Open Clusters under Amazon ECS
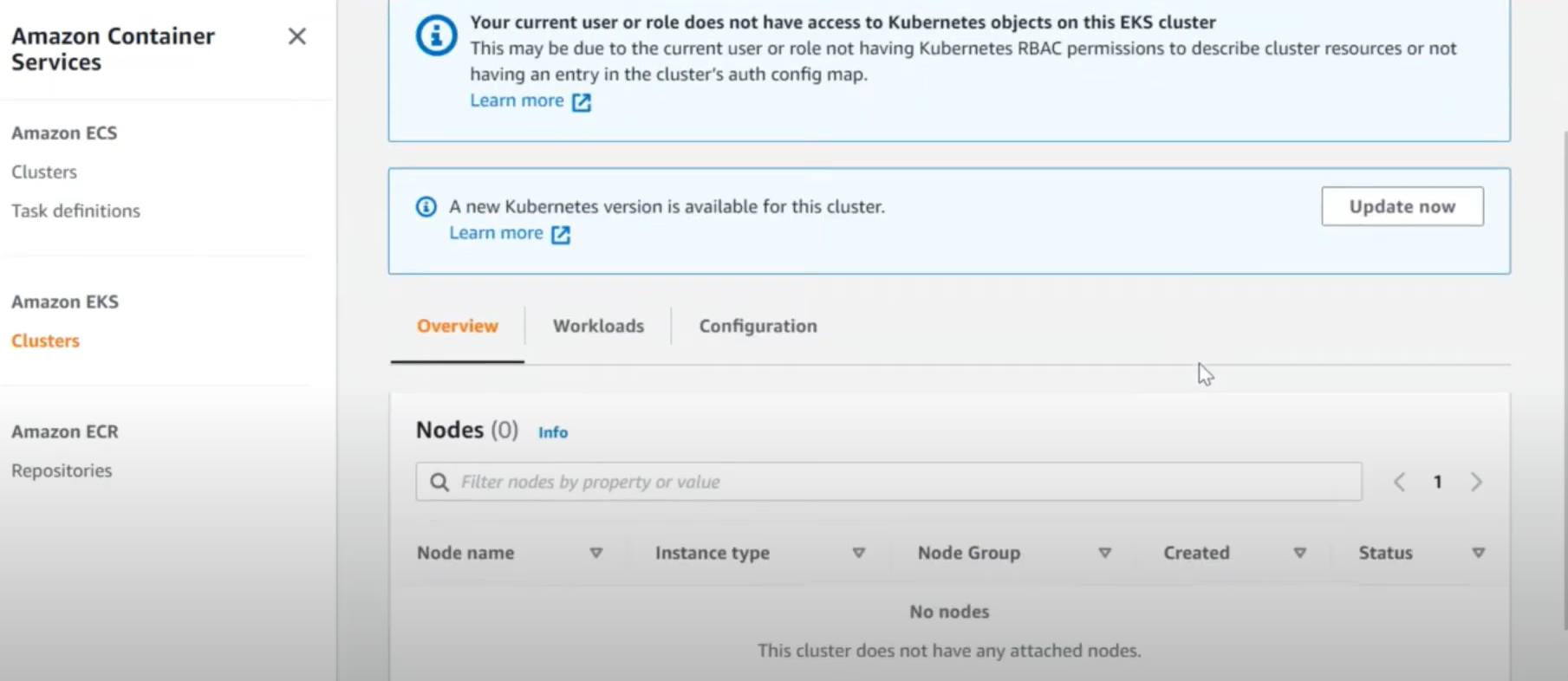1568x681 pixels. (44, 172)
